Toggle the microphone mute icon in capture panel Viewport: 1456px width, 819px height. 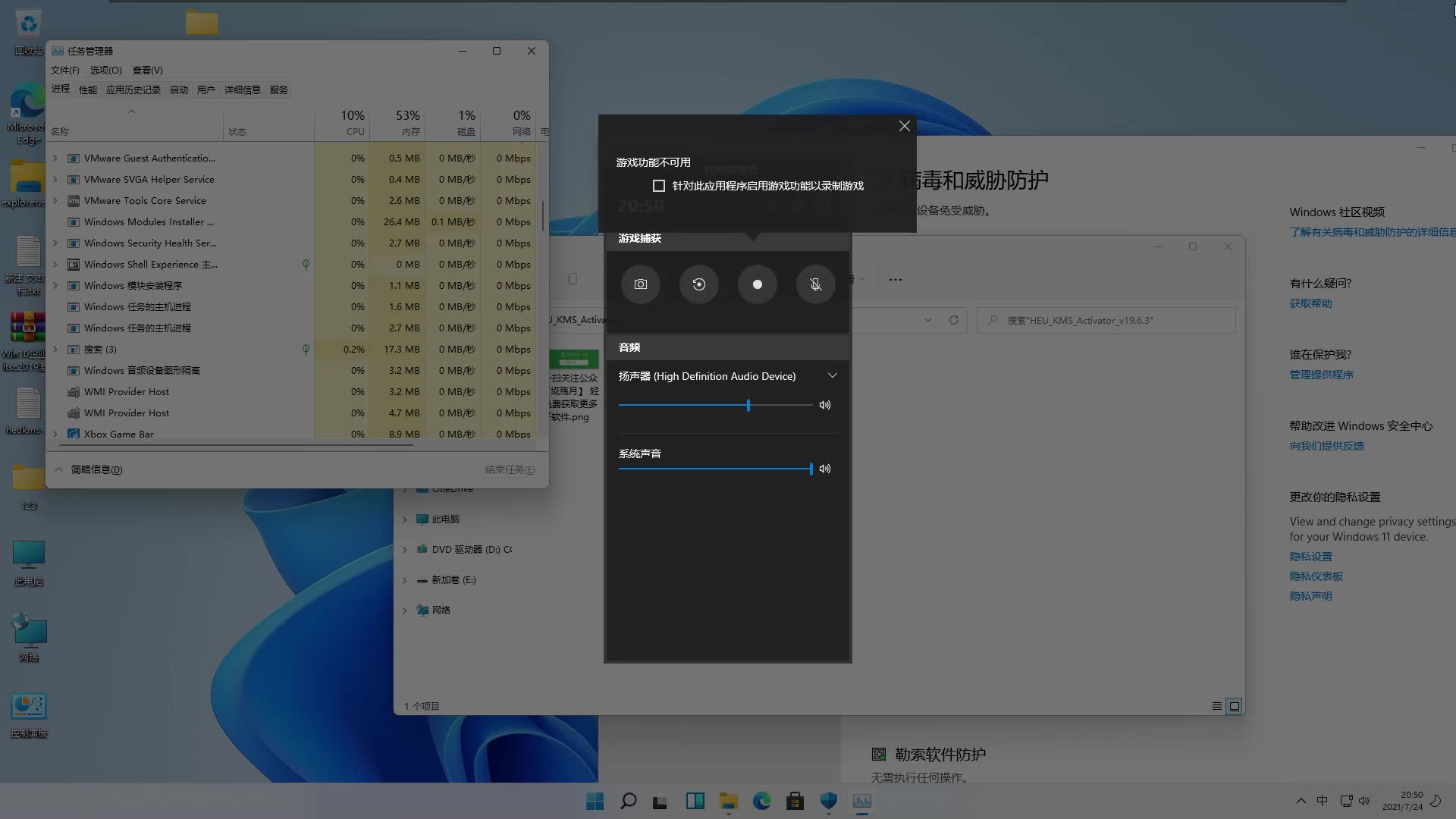coord(816,284)
